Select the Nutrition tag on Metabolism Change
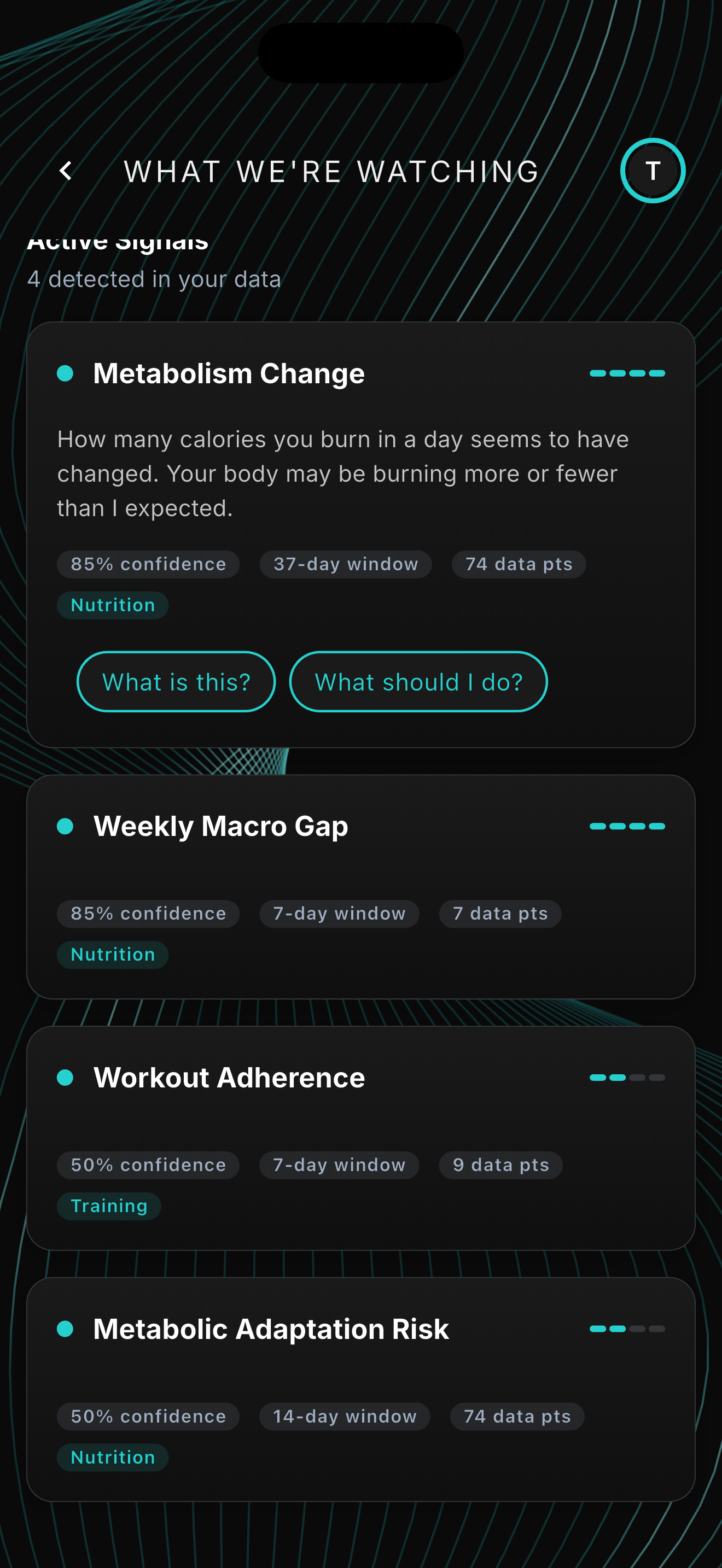The image size is (722, 1568). click(113, 605)
